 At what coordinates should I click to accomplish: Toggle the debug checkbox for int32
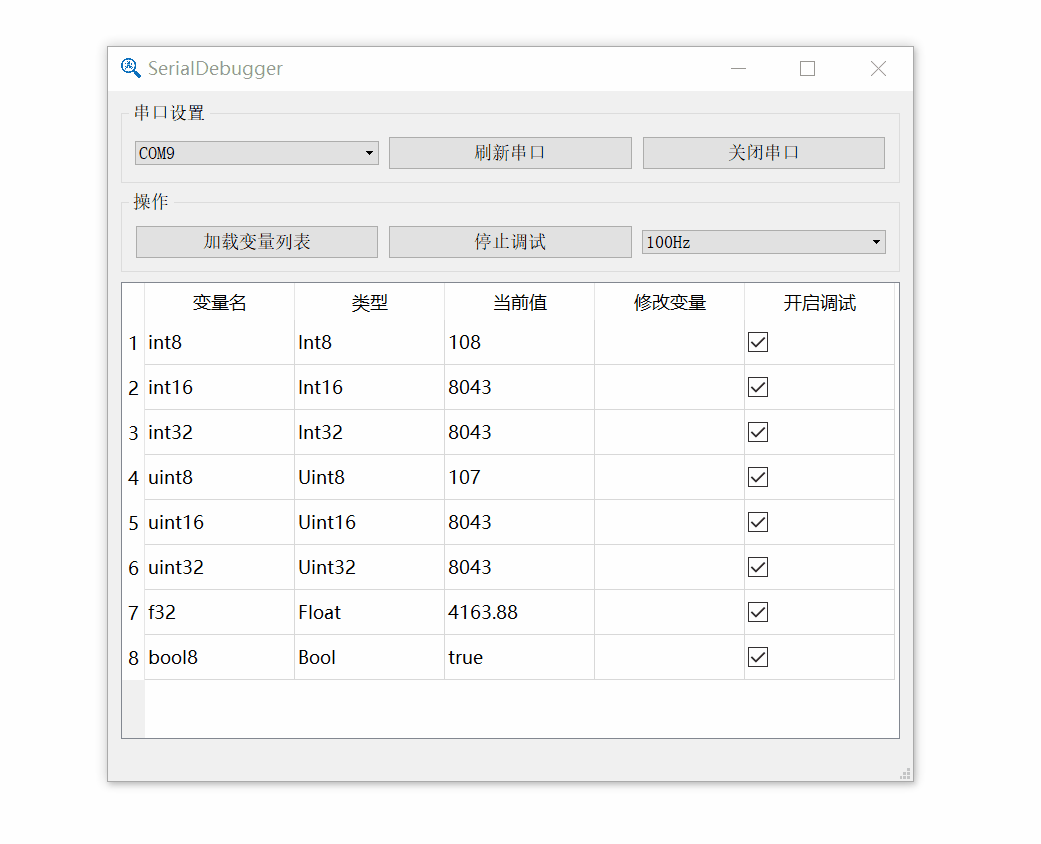tap(758, 432)
